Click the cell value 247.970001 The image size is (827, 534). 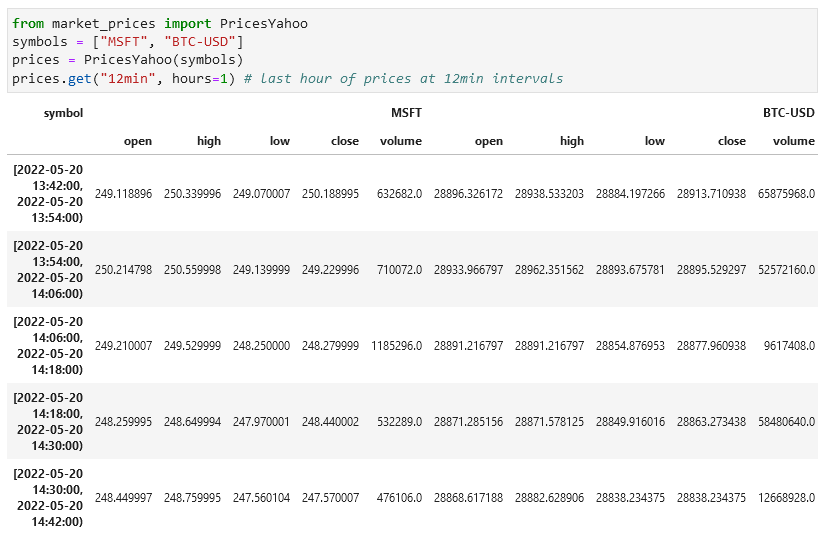[262, 422]
